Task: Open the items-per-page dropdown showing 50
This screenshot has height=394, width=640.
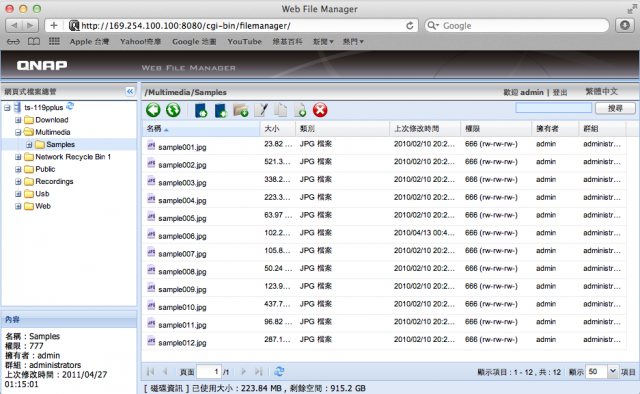Action: tap(612, 372)
